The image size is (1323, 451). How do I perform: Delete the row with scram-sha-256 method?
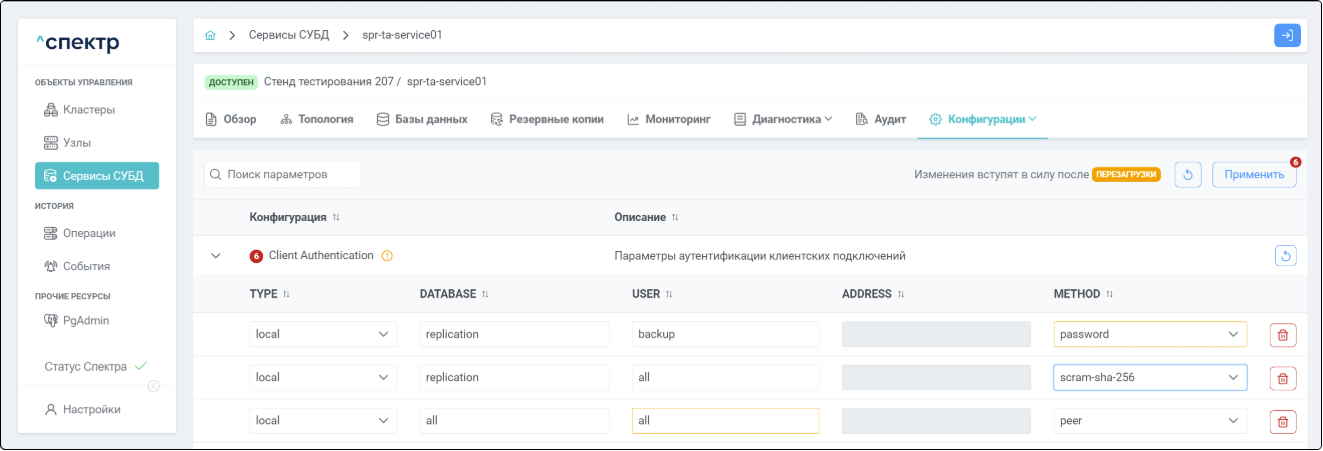coord(1282,378)
